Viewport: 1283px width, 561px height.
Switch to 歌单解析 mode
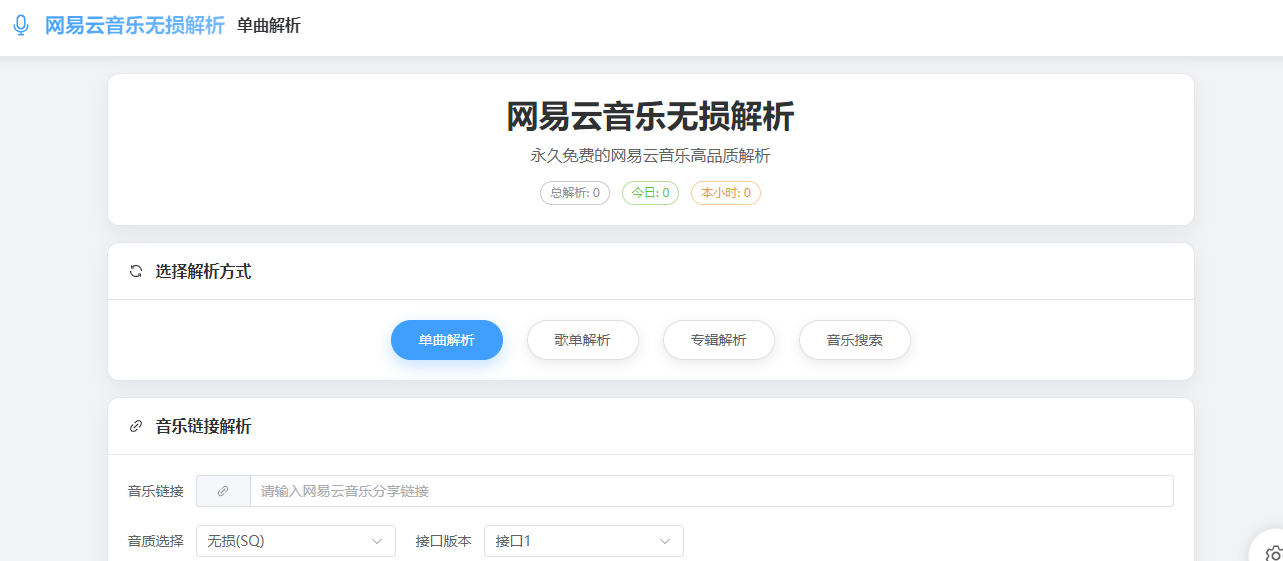click(x=583, y=340)
